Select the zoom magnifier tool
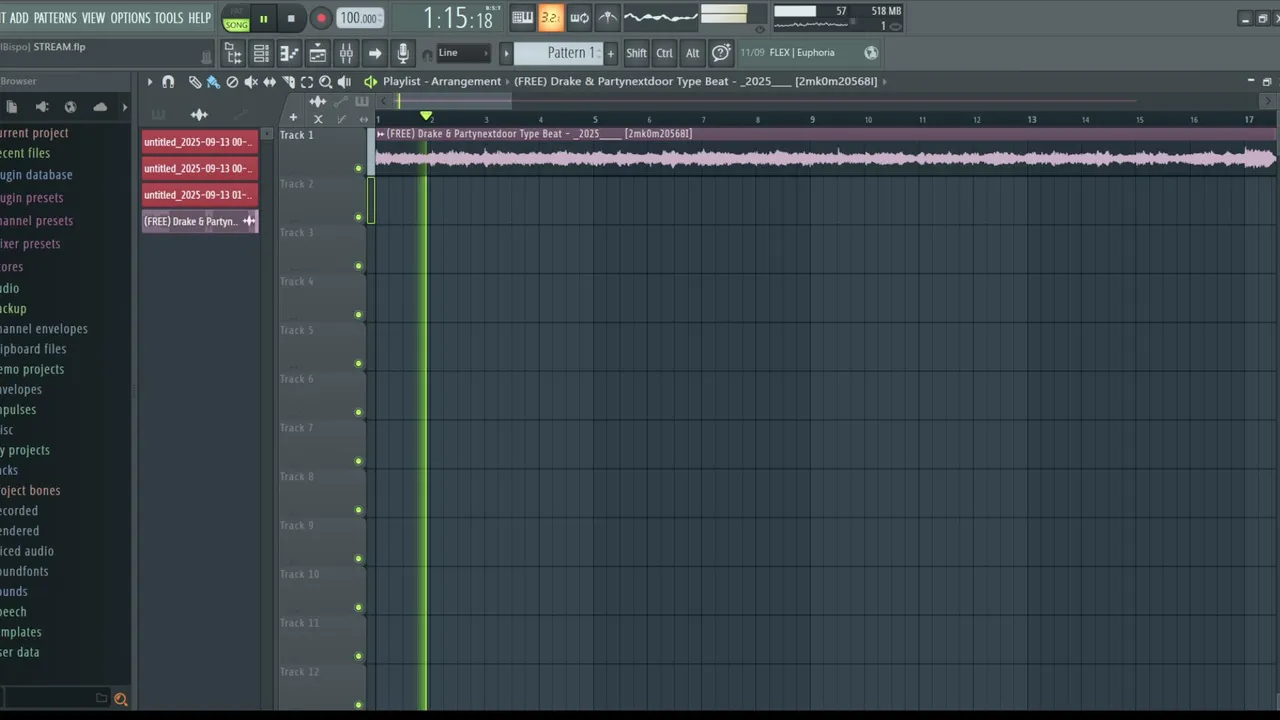1280x720 pixels. 325,82
